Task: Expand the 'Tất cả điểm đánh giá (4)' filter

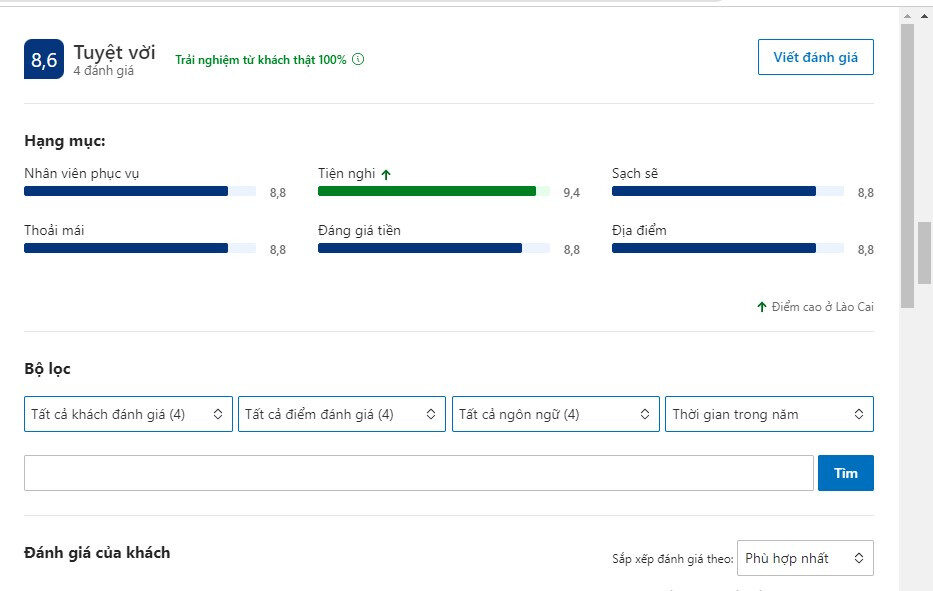Action: click(x=342, y=414)
